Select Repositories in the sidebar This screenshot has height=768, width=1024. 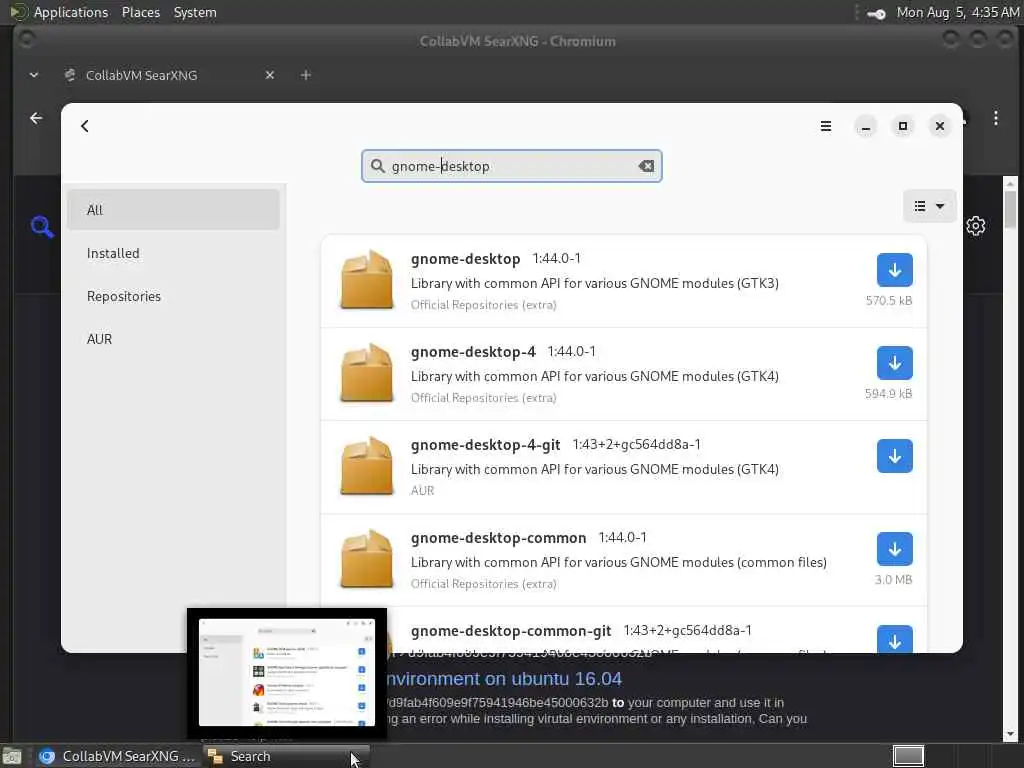pos(173,296)
